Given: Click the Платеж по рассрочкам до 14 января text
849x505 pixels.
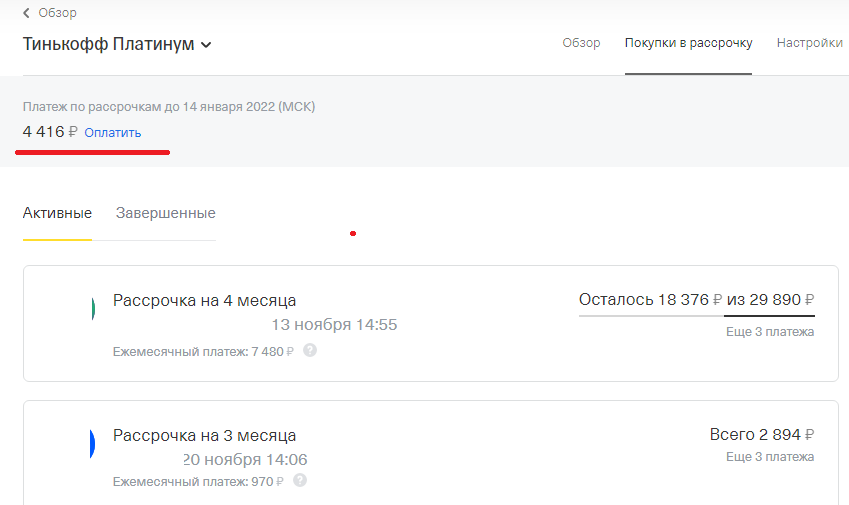Looking at the screenshot, I should (169, 107).
